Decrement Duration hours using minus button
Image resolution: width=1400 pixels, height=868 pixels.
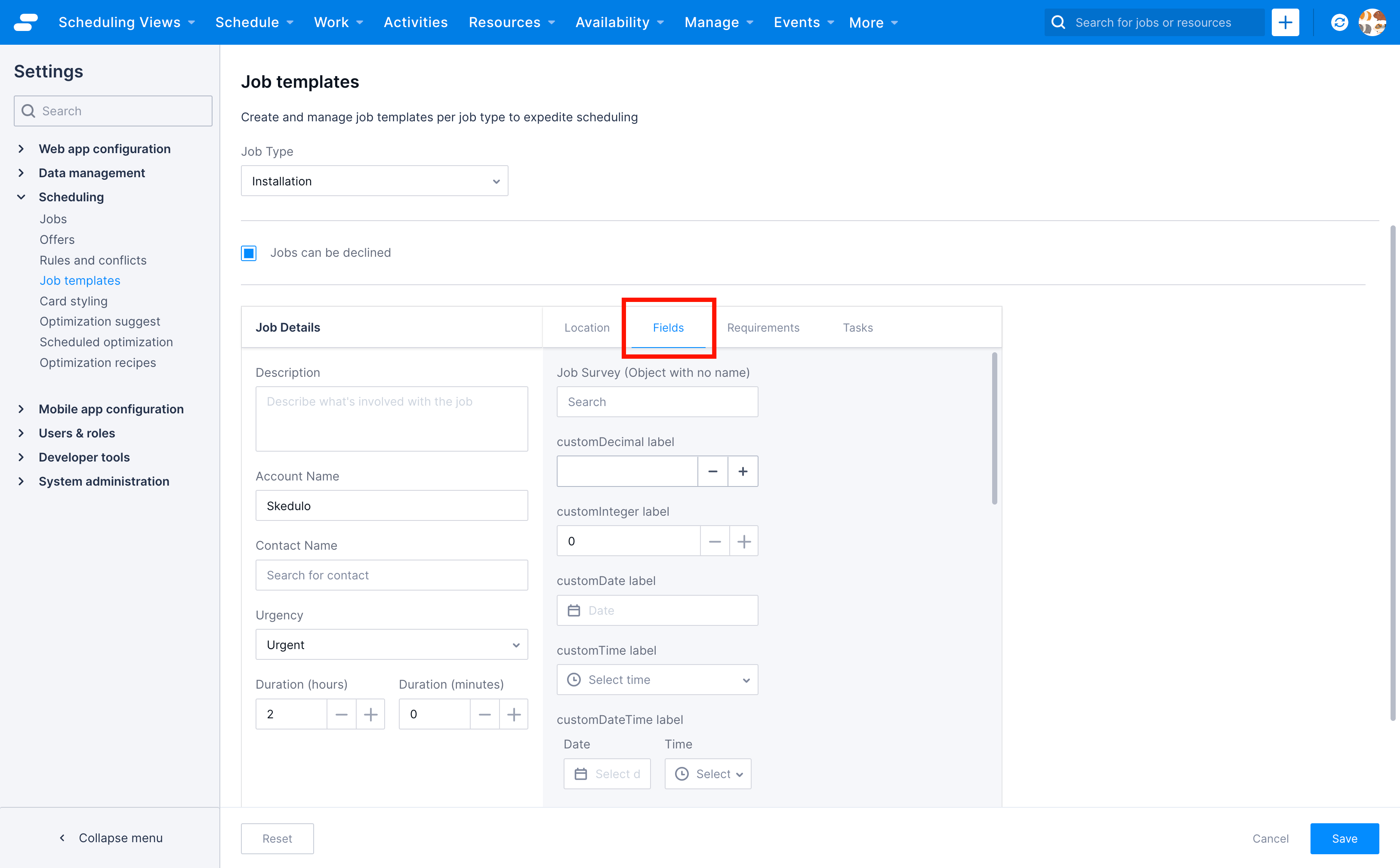[x=341, y=714]
